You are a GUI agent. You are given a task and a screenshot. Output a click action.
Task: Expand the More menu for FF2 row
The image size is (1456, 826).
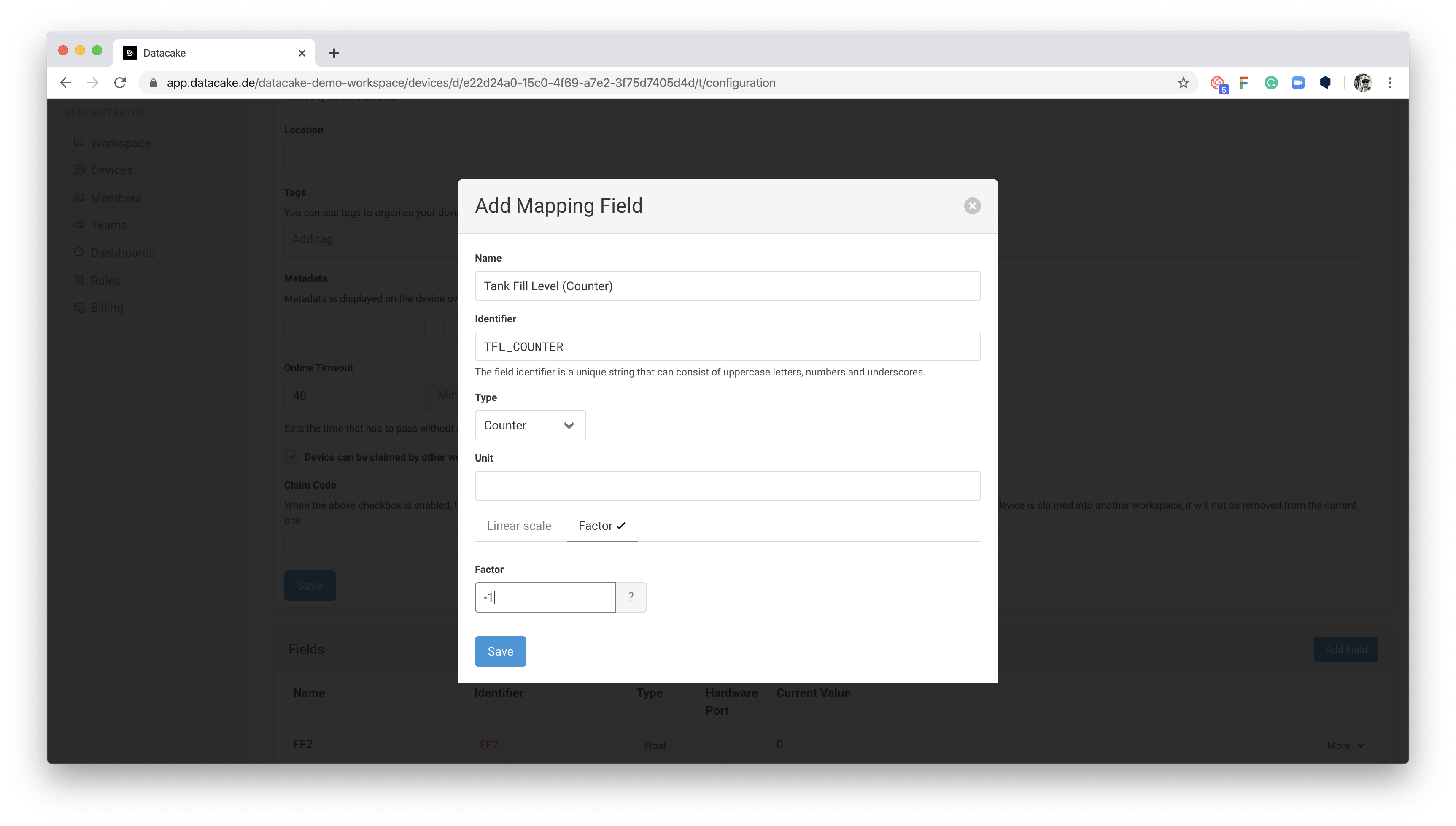pos(1345,745)
